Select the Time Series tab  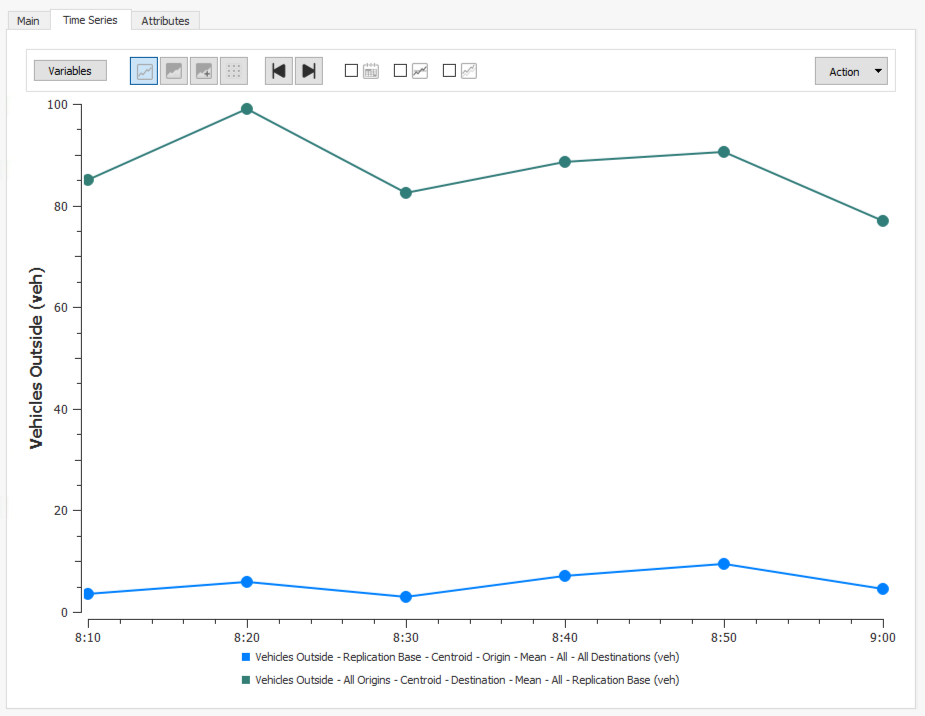90,19
